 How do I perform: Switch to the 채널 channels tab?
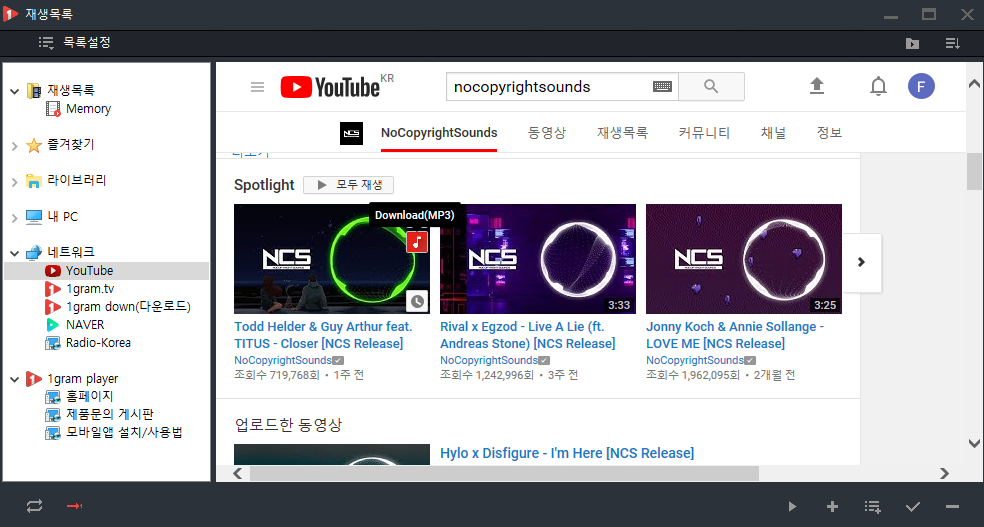(773, 133)
